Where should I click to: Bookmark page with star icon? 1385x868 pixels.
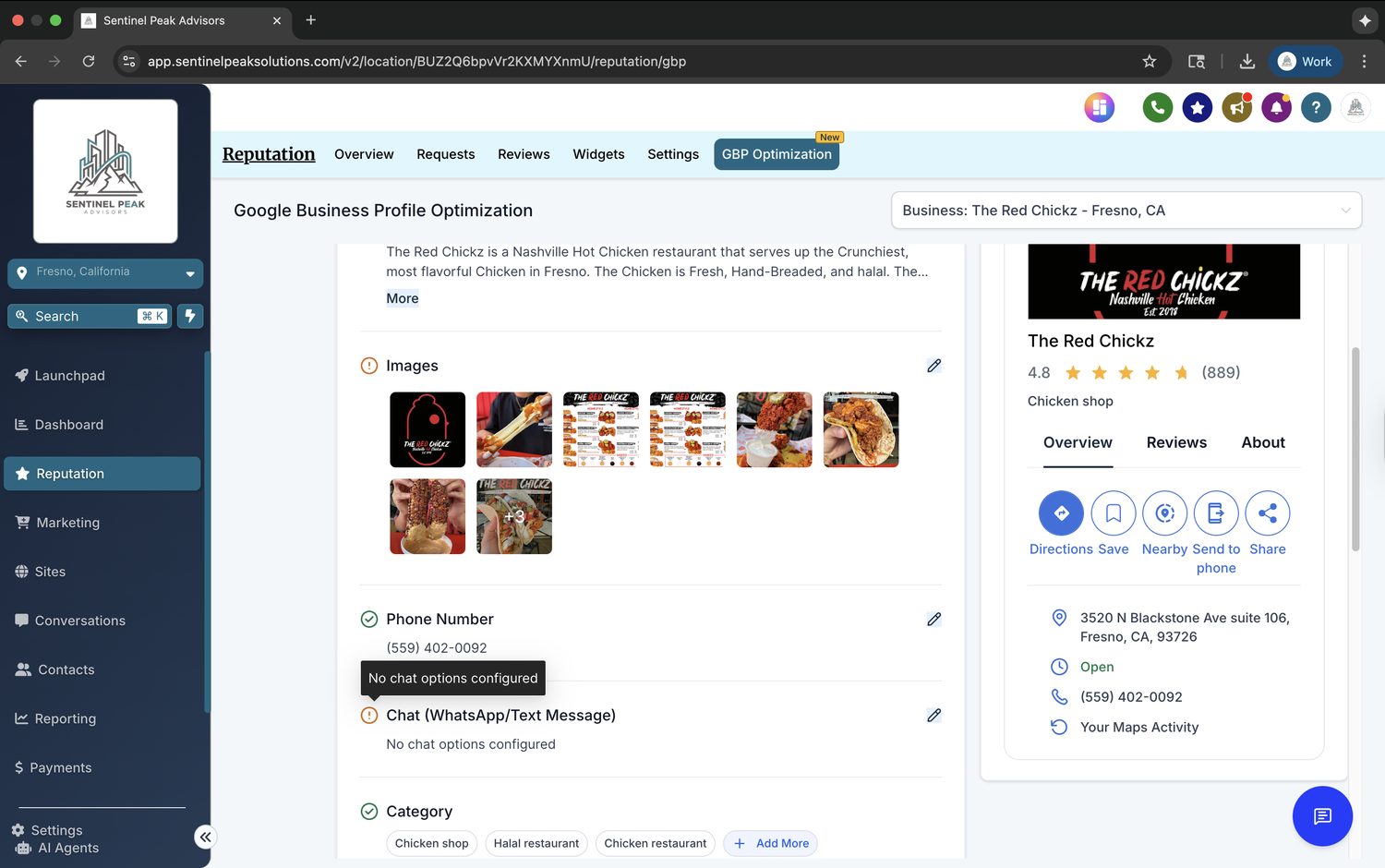[x=1149, y=61]
